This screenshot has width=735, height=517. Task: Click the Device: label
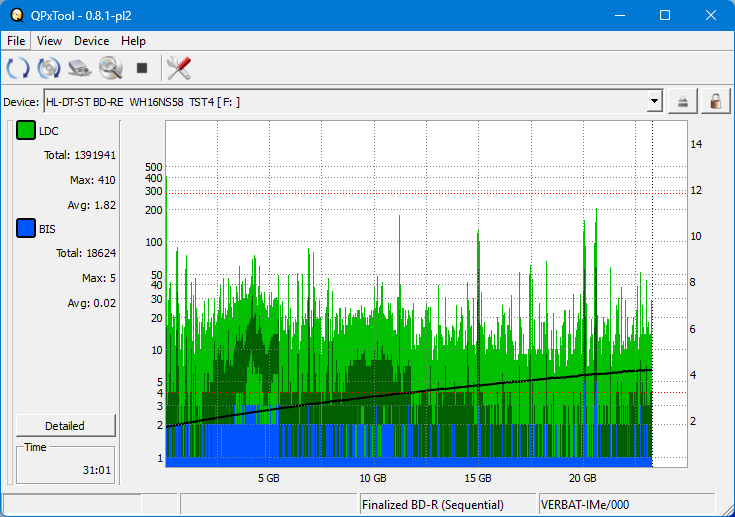coord(21,102)
